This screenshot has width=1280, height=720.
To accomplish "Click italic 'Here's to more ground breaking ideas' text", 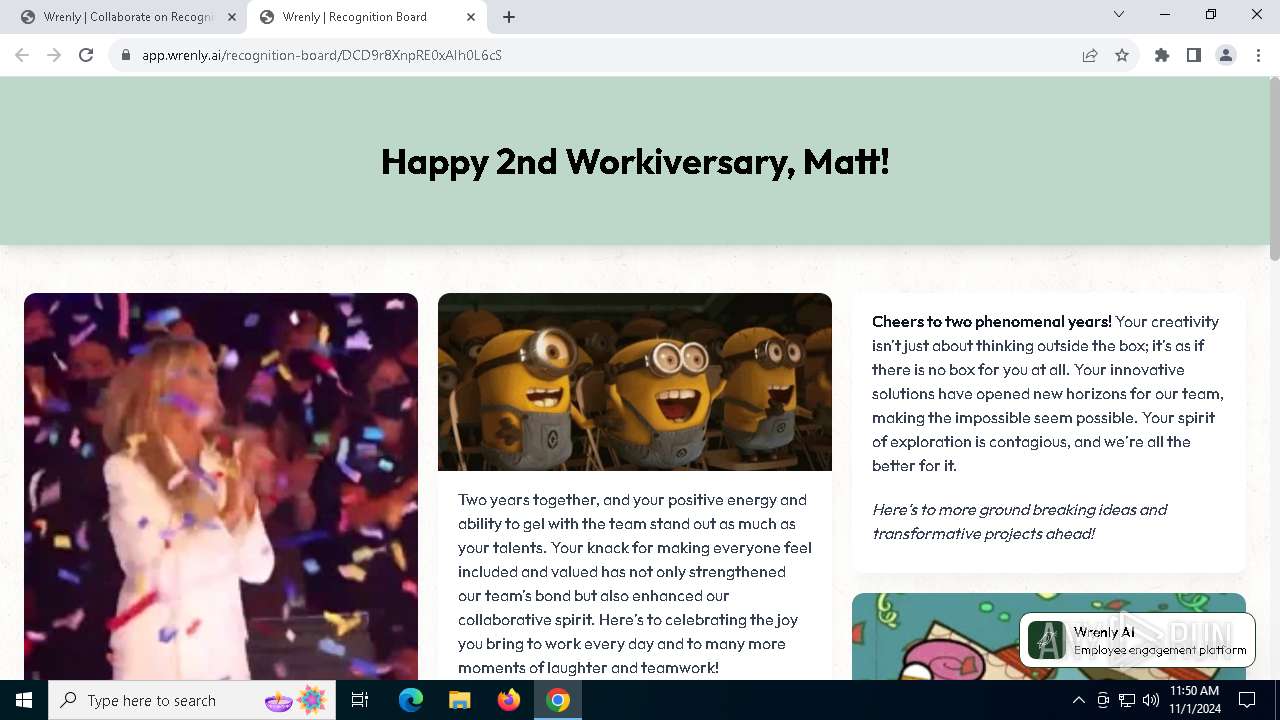I will click(x=1019, y=521).
